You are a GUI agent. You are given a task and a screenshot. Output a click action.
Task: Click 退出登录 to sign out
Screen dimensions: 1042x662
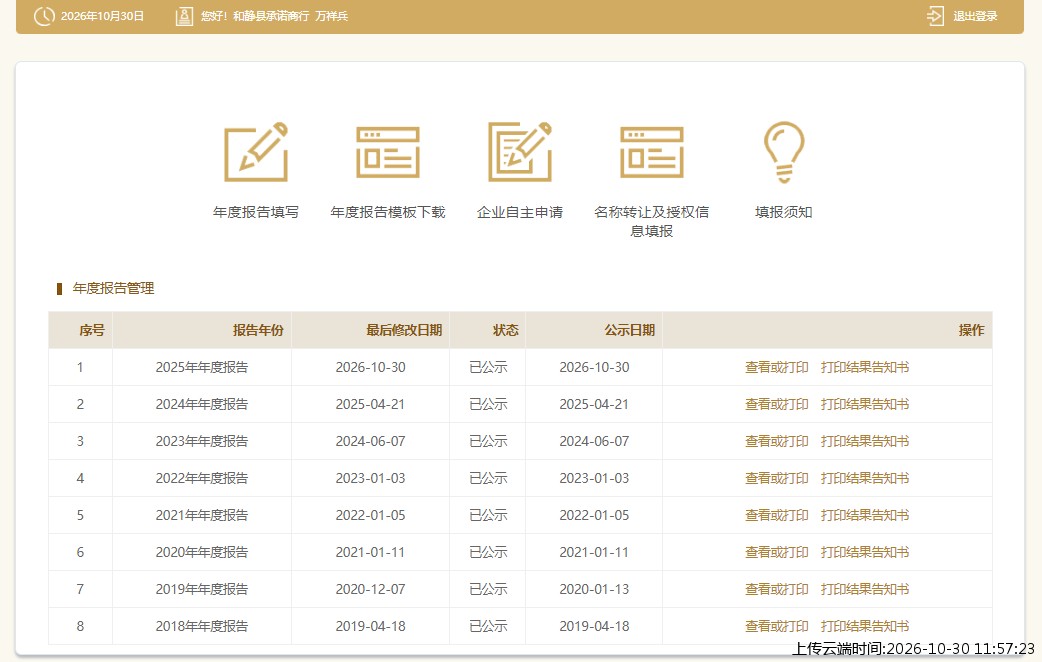click(x=975, y=16)
